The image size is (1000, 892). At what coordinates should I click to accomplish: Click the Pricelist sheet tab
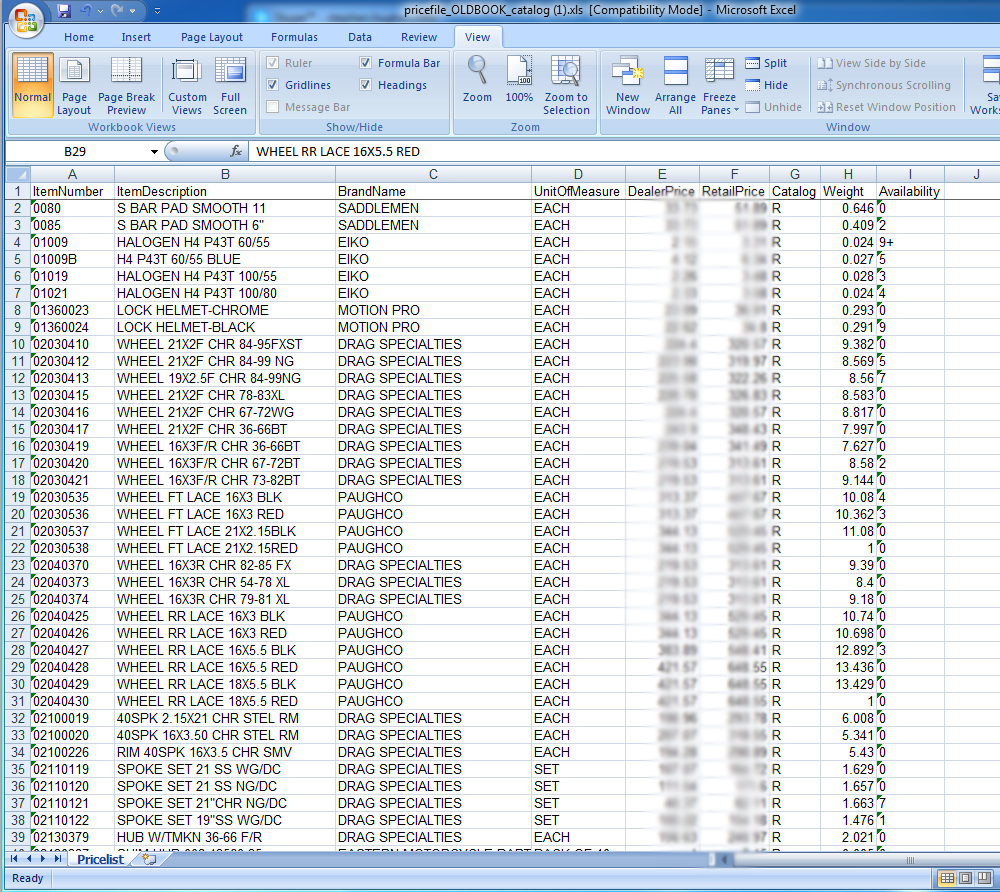pyautogui.click(x=100, y=859)
